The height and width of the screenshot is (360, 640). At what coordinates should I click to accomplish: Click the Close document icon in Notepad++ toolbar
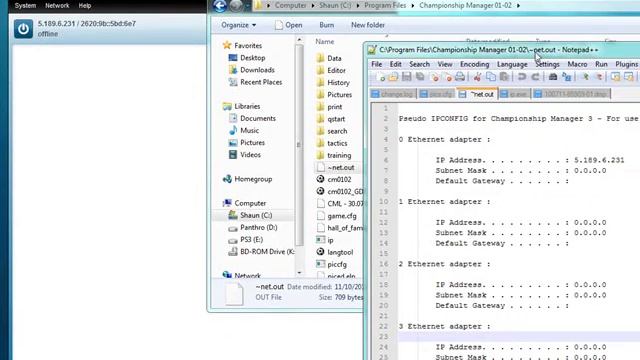tap(435, 77)
